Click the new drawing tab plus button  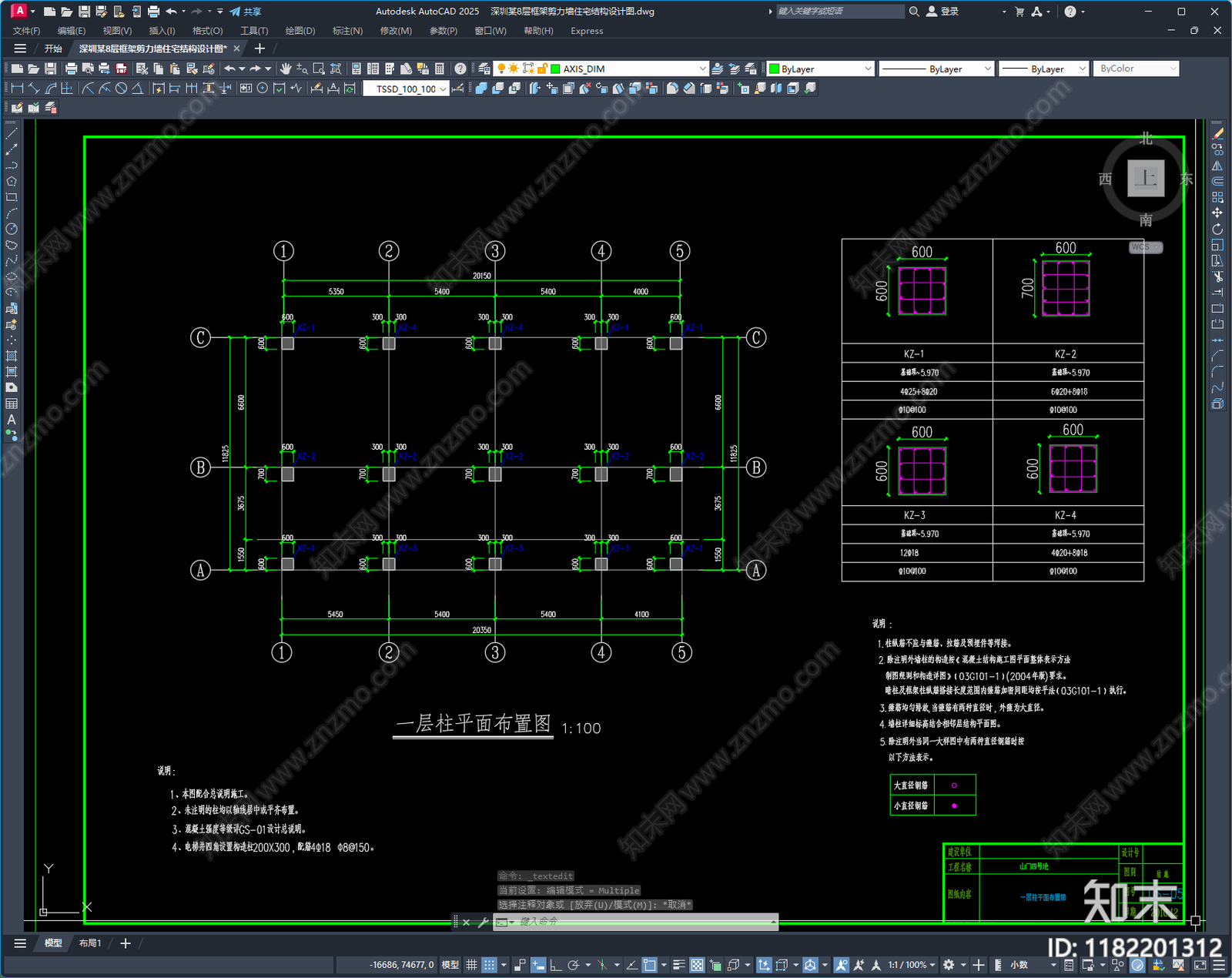tap(259, 49)
